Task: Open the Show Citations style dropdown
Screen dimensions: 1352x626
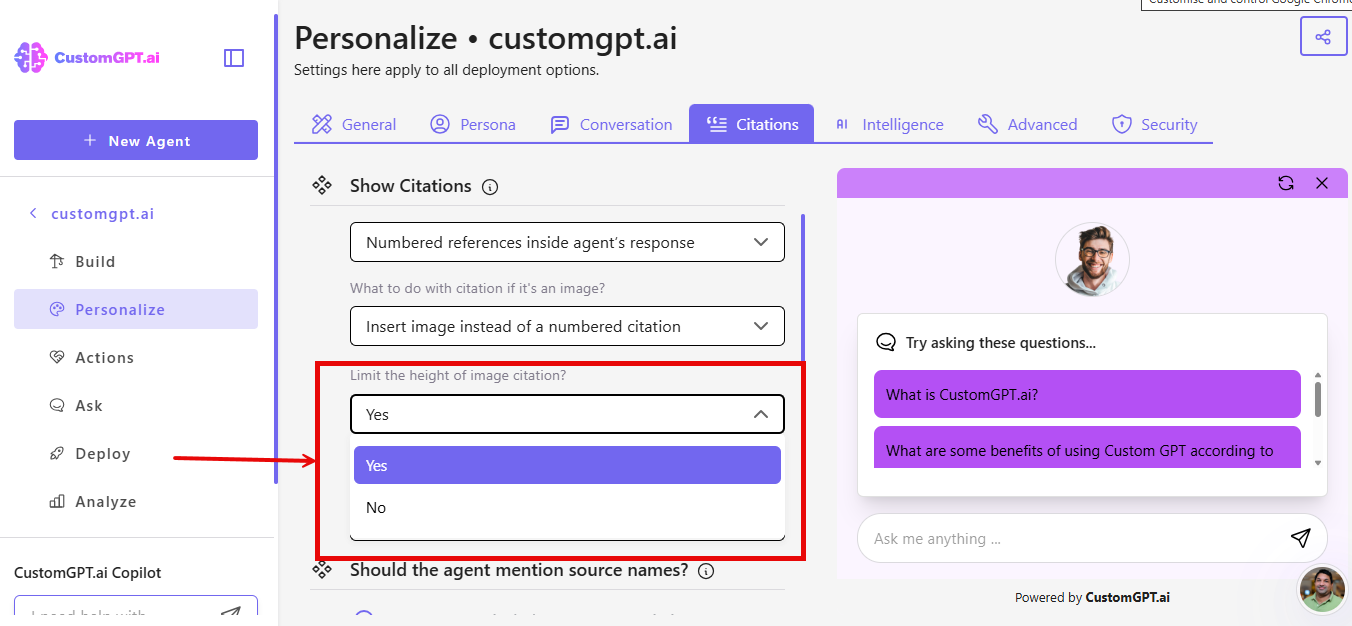Action: (566, 242)
